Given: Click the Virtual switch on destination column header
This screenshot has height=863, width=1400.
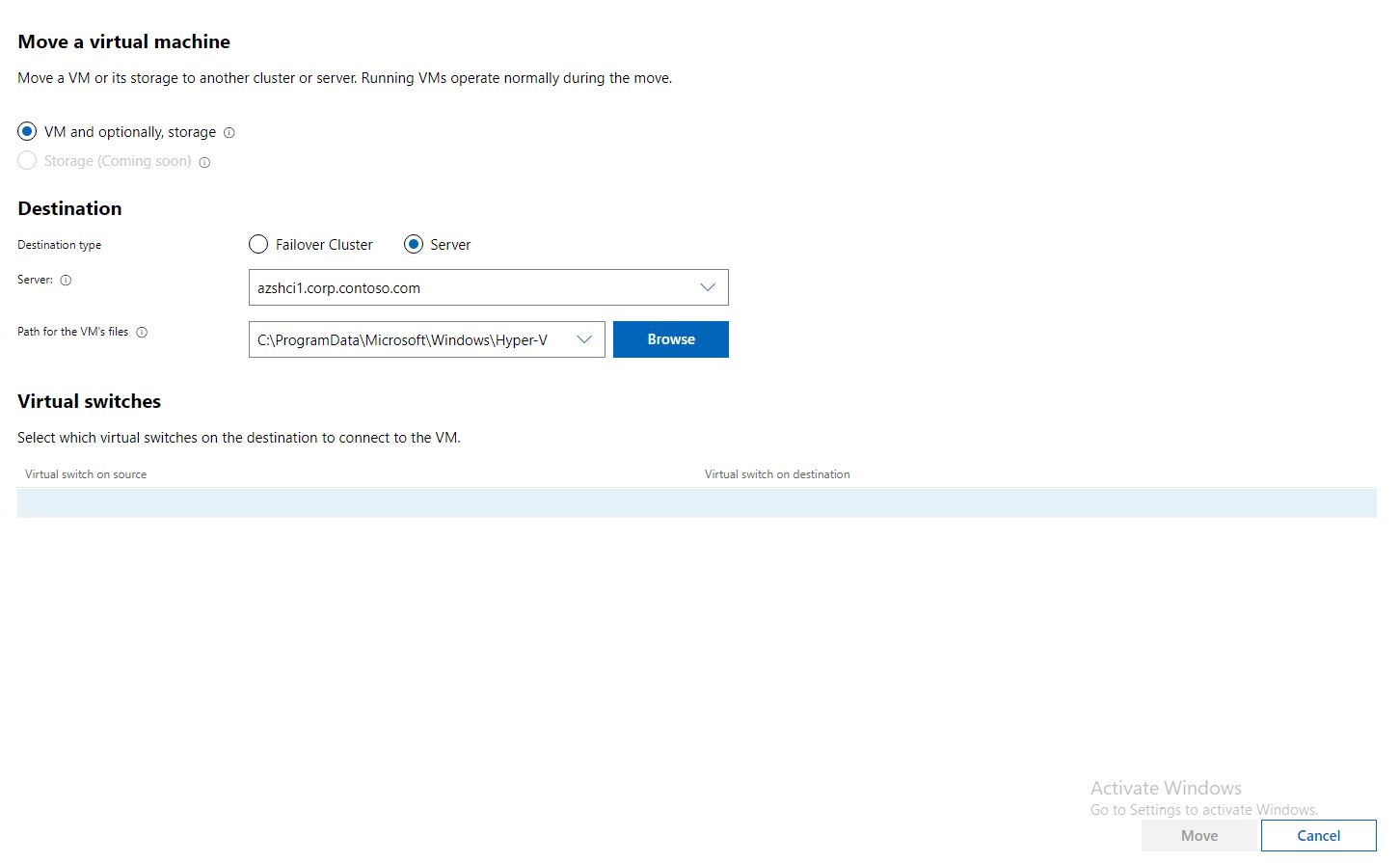Looking at the screenshot, I should click(777, 473).
